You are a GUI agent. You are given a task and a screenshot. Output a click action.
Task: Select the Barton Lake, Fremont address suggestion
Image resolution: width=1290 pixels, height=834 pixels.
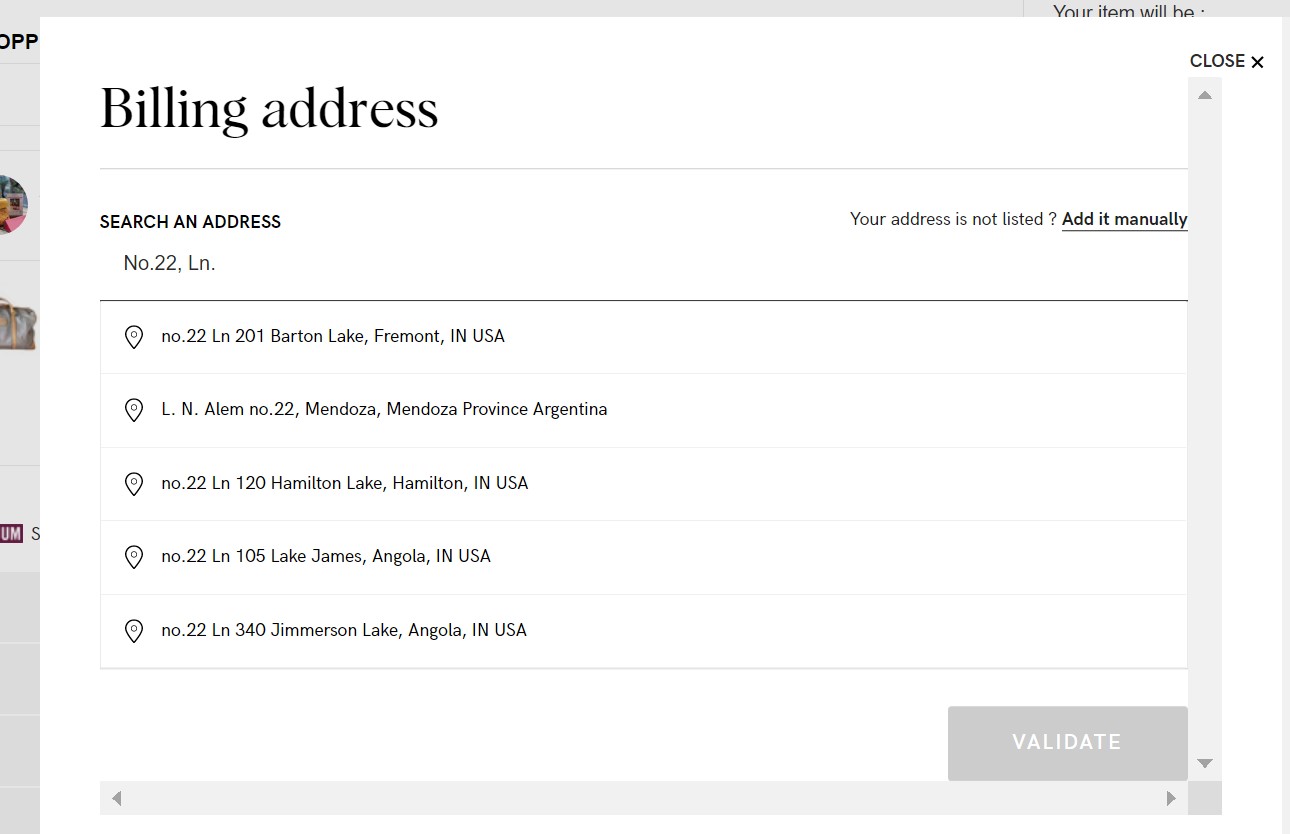tap(333, 337)
